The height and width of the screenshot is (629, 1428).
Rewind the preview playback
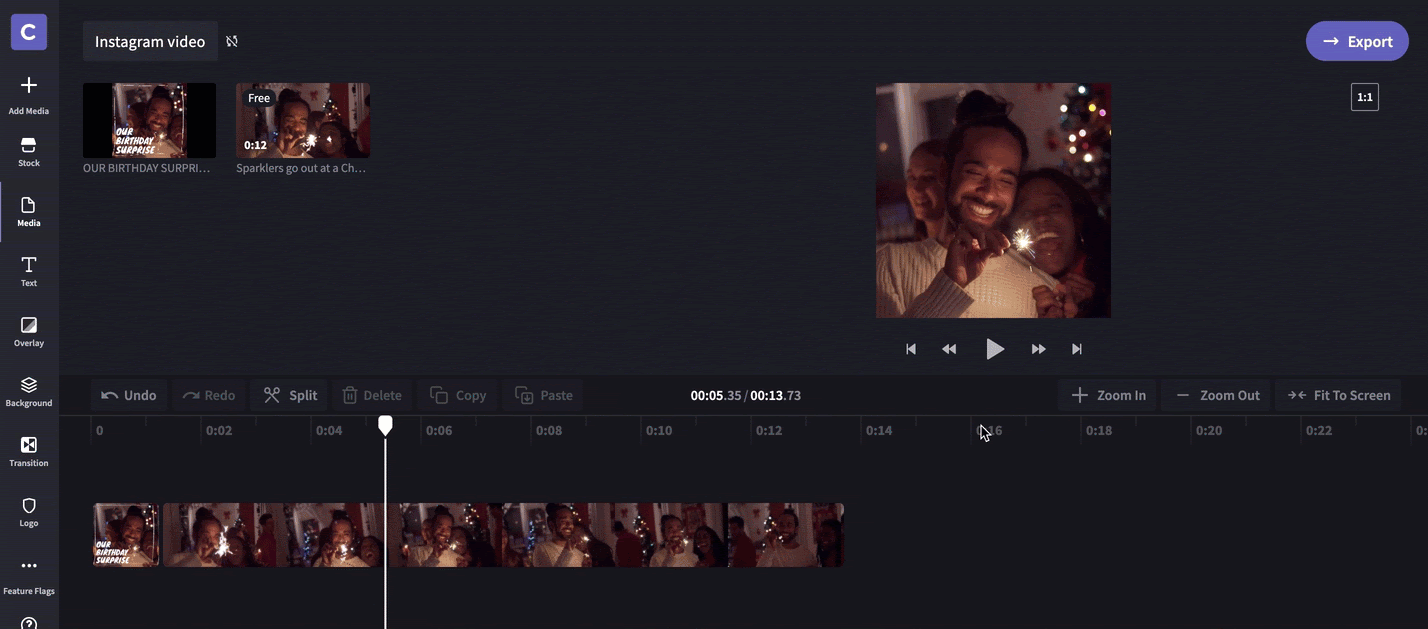[949, 349]
